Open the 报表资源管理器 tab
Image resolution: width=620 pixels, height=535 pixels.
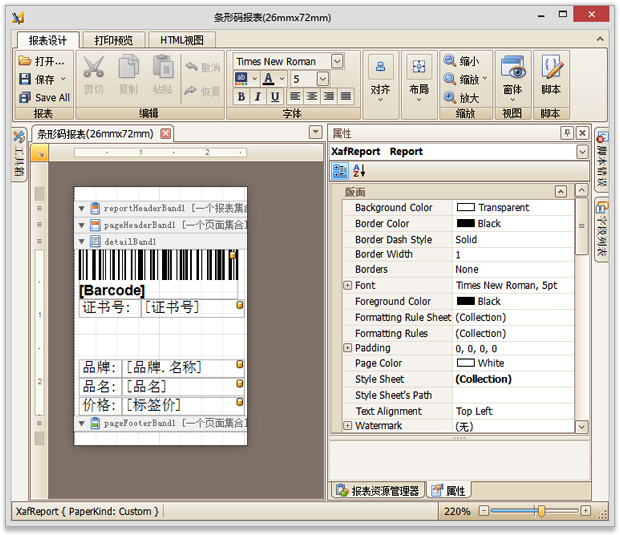tap(378, 490)
